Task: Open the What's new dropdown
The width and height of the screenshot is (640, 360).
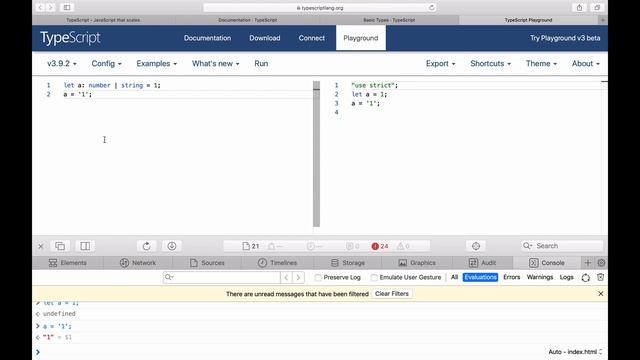Action: click(216, 64)
